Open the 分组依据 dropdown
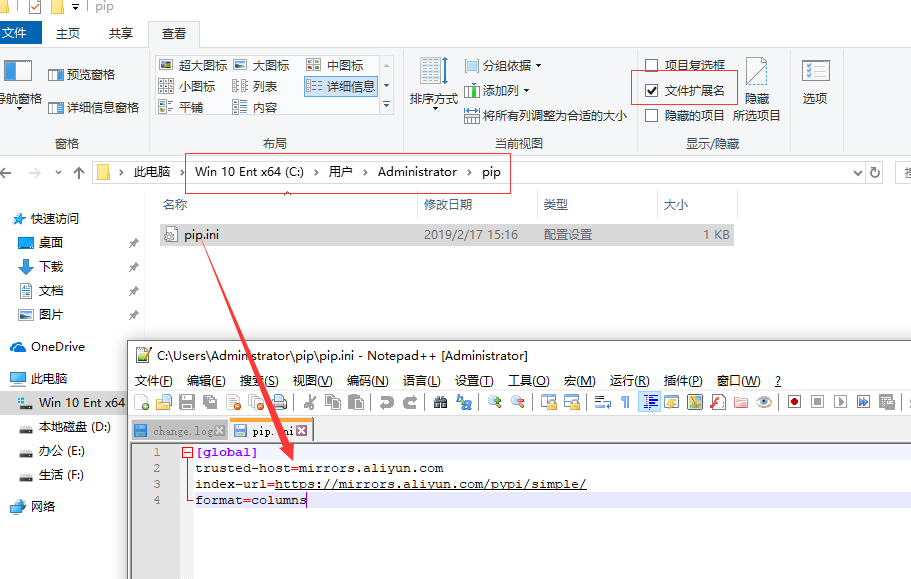The image size is (911, 579). (x=503, y=66)
